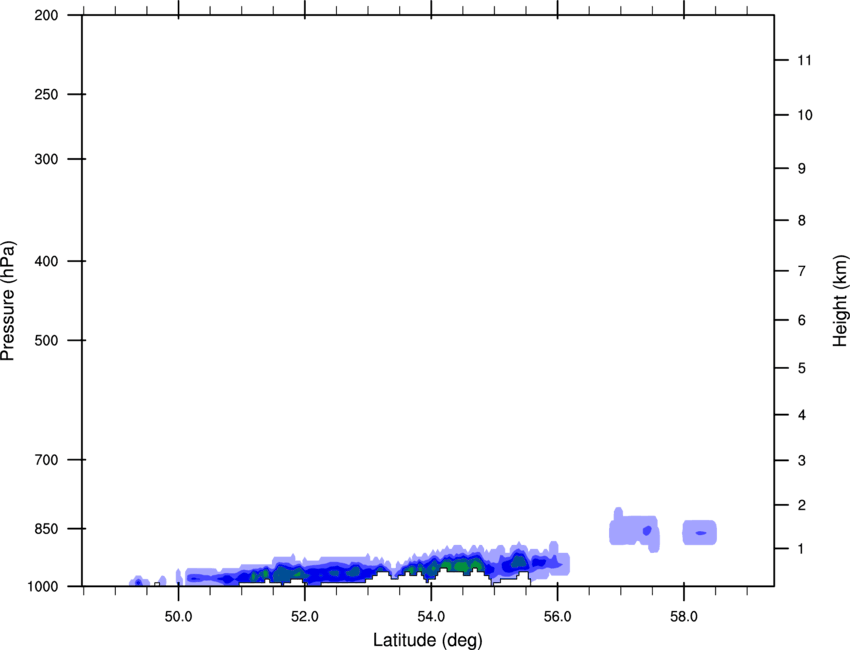850x650 pixels.
Task: Click height tick label 9
Action: 802,169
